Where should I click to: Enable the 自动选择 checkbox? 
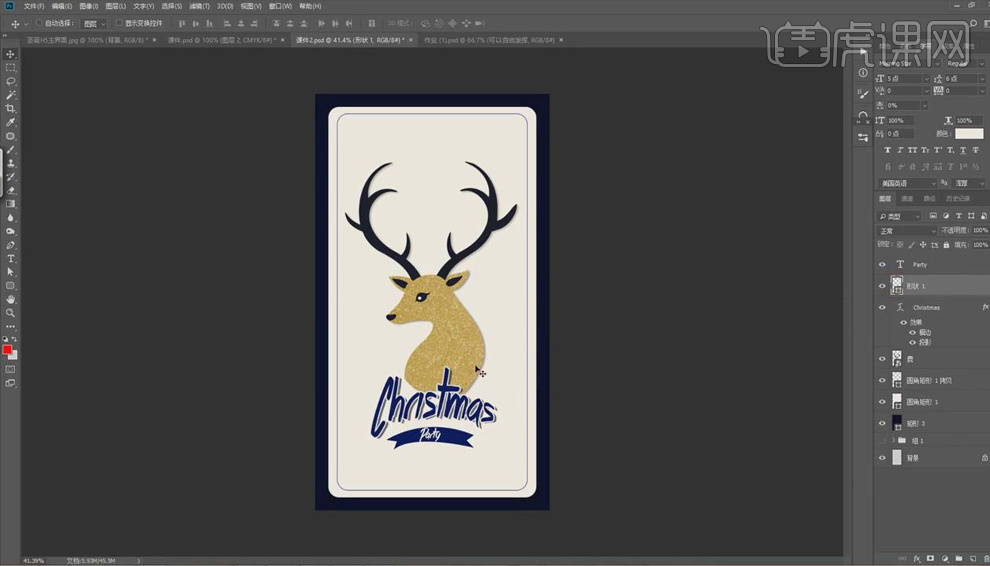click(39, 22)
